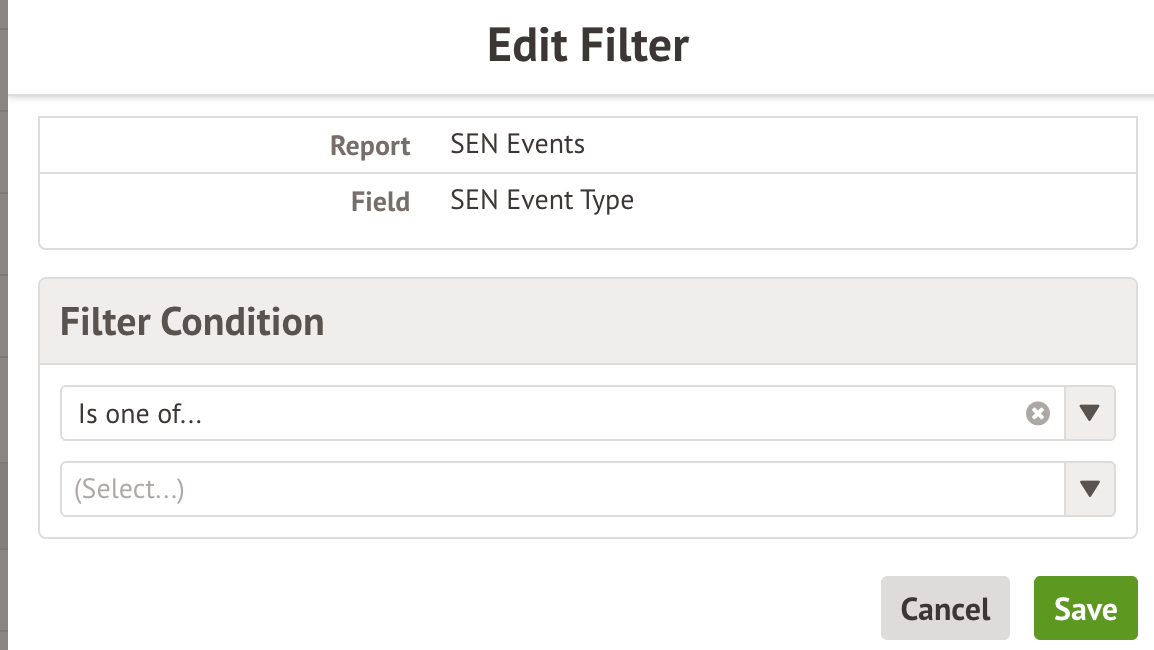The image size is (1154, 650).
Task: Expand the "Is one of..." condition dropdown arrow
Action: tap(1090, 413)
